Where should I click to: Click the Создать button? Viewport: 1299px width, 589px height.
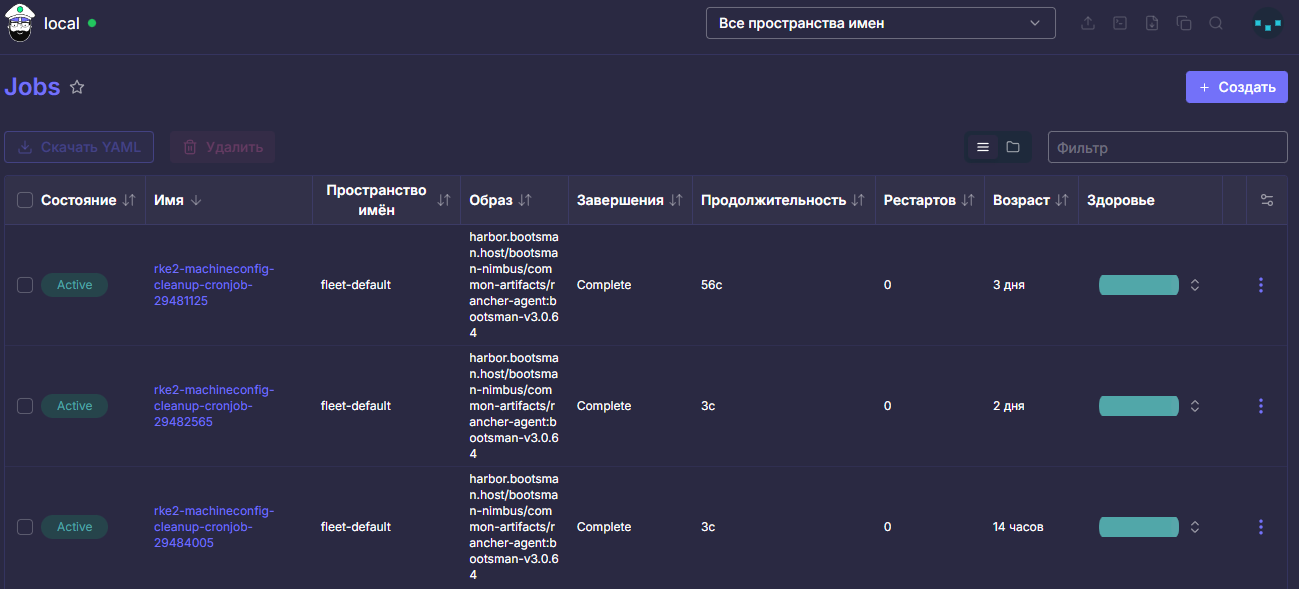click(x=1236, y=87)
